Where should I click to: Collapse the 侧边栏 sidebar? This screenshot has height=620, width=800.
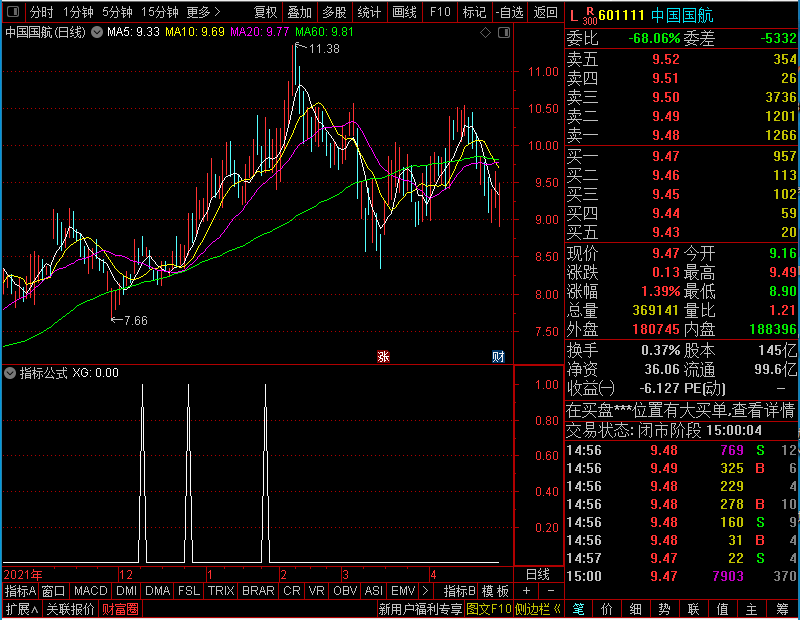coord(538,609)
